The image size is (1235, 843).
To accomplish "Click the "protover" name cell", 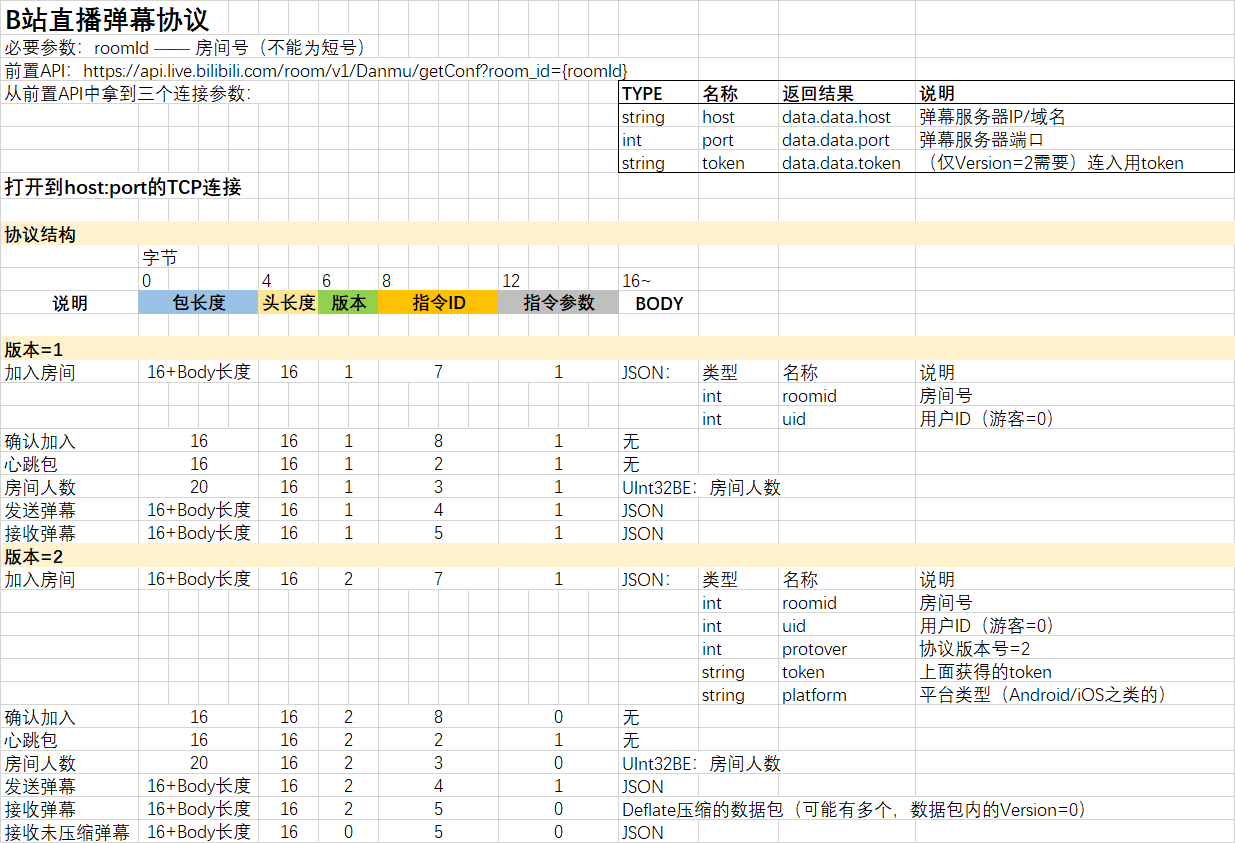I will (x=814, y=648).
